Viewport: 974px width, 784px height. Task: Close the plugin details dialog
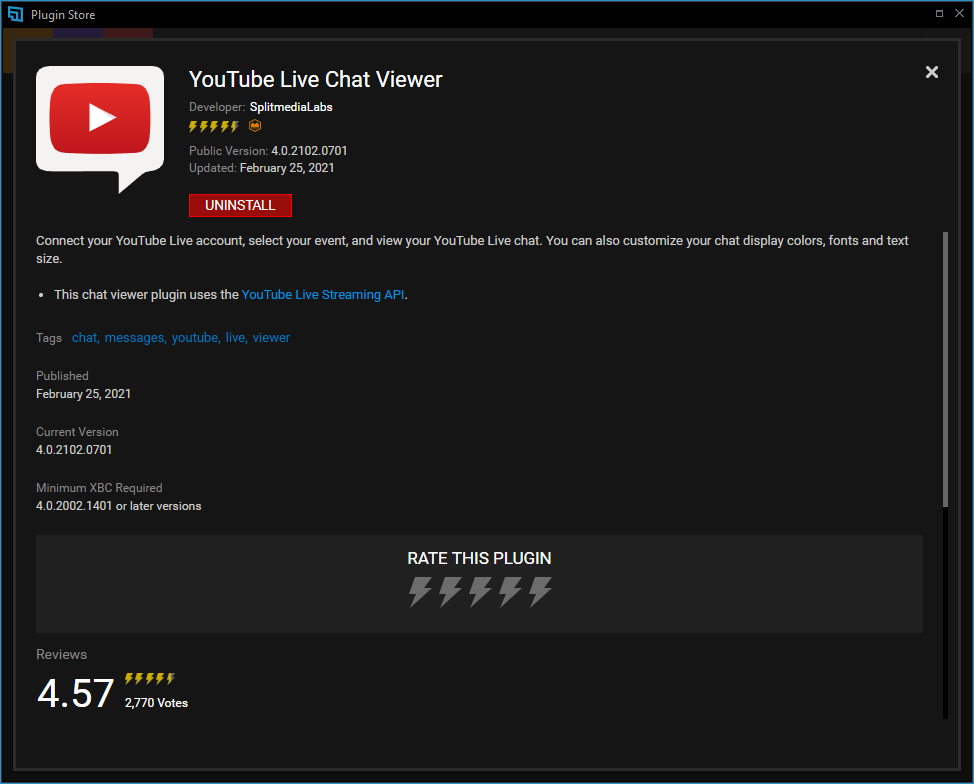[932, 72]
